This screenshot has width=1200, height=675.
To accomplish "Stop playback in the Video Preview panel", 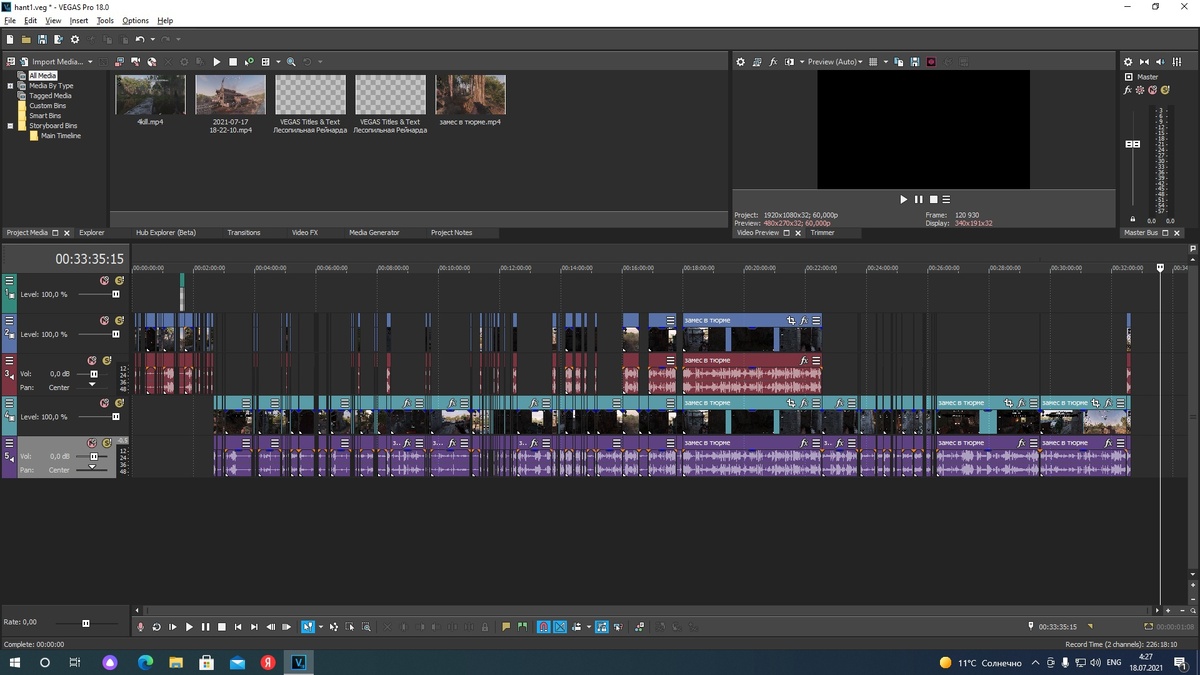I will point(933,200).
